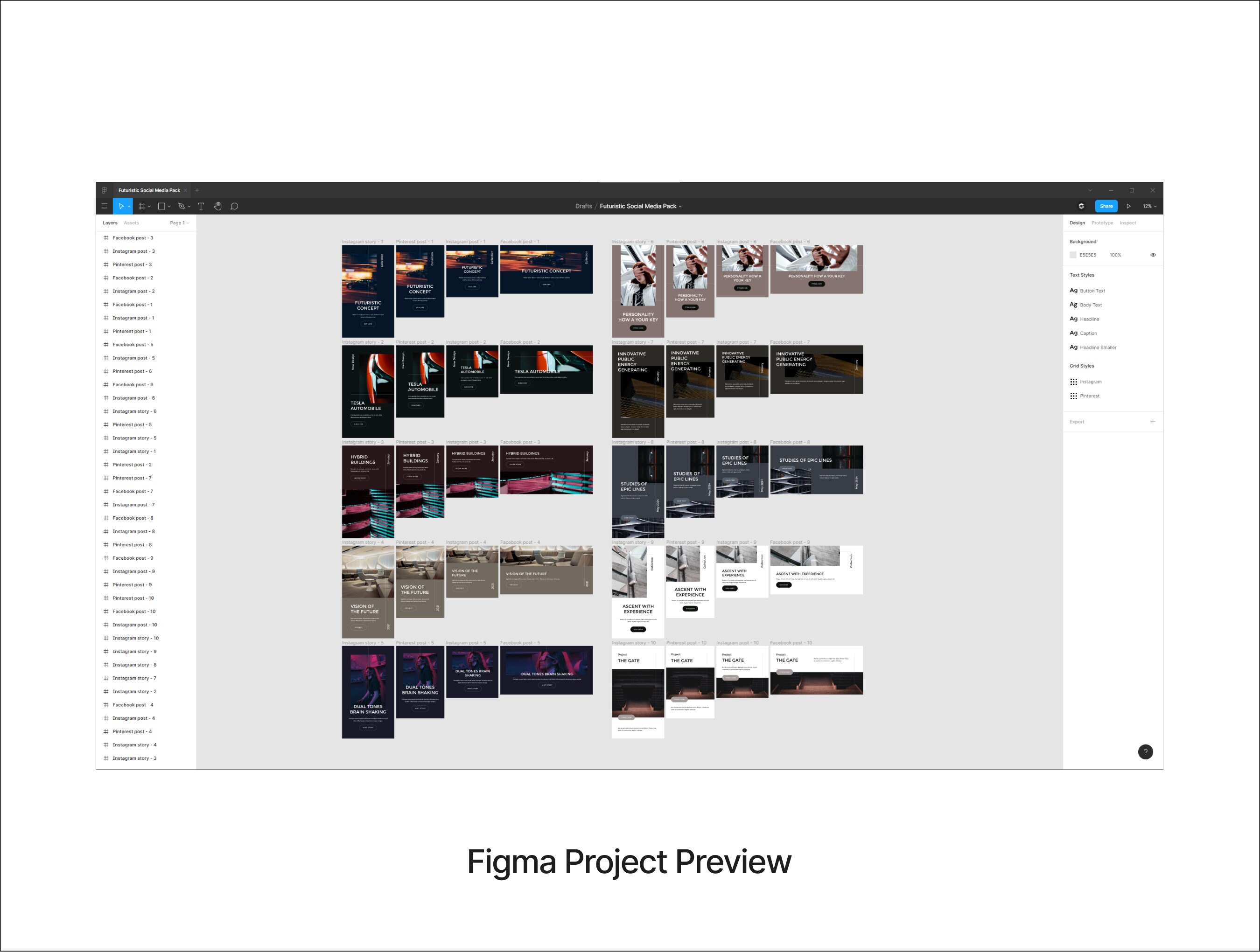
Task: Select the Facebook post - 9 layer
Action: point(147,558)
